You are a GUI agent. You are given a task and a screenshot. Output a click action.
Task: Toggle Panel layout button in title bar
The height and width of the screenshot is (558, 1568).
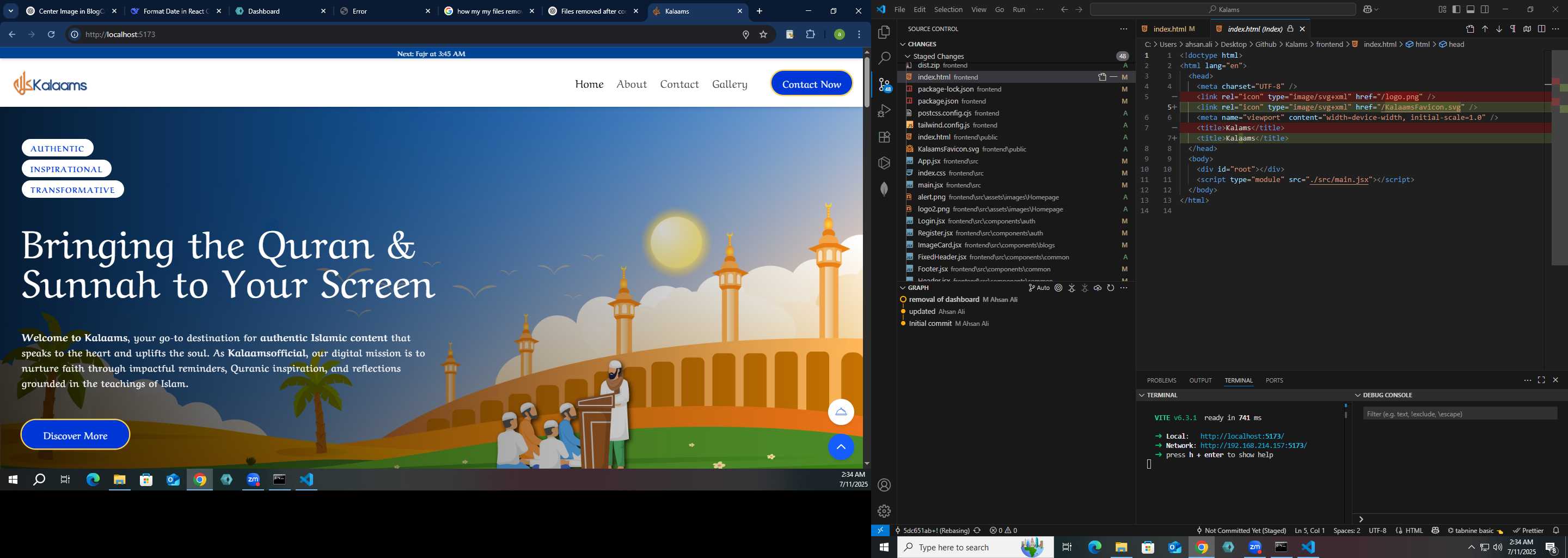[x=1471, y=9]
